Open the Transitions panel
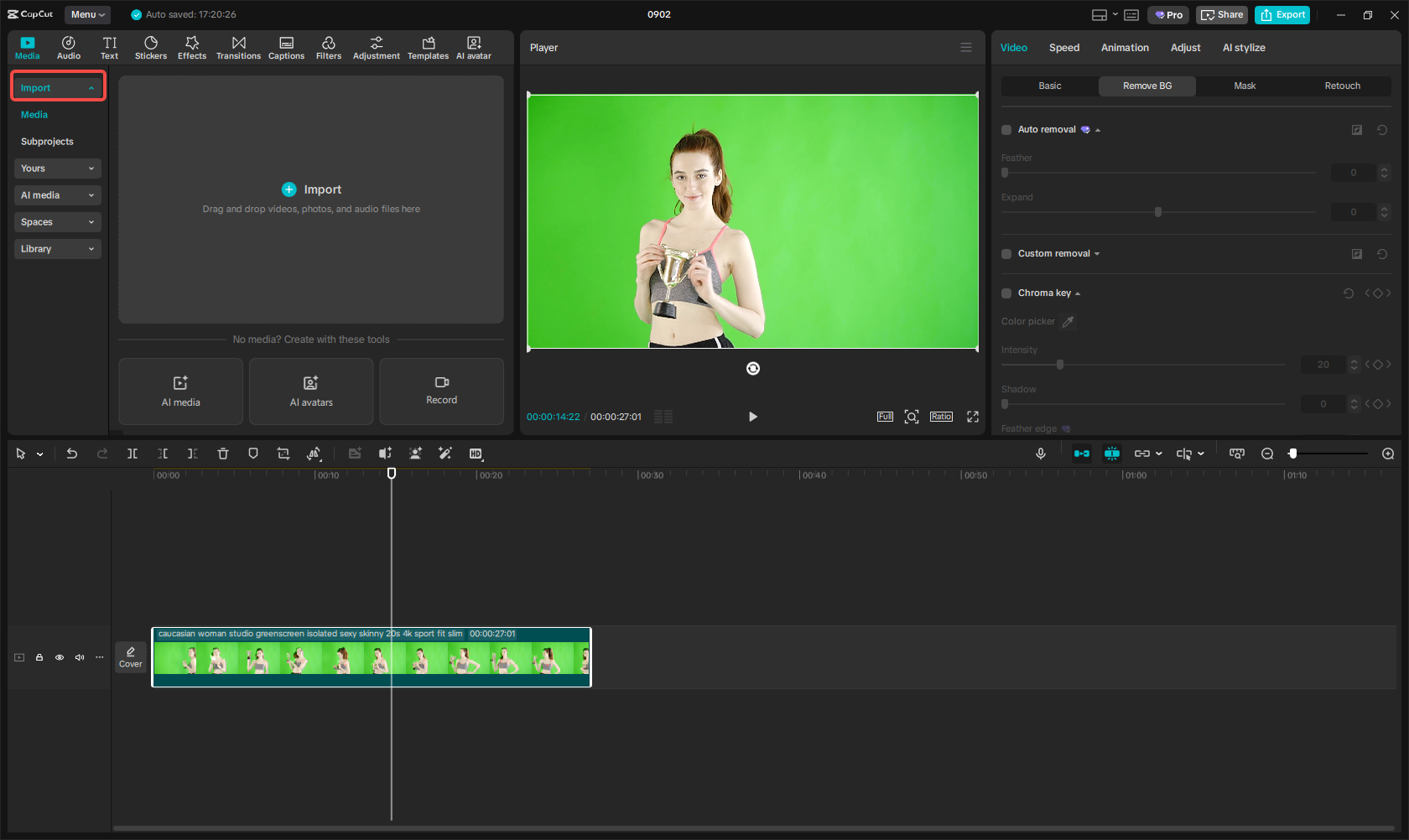The image size is (1409, 840). click(238, 47)
